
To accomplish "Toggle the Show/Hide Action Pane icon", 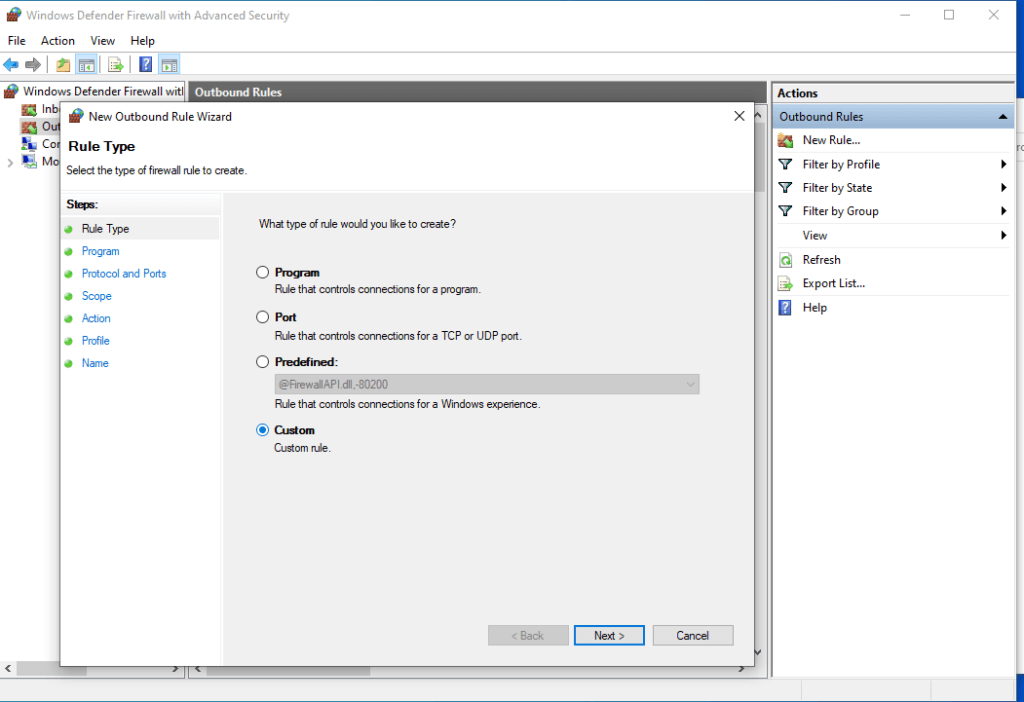I will coord(169,65).
